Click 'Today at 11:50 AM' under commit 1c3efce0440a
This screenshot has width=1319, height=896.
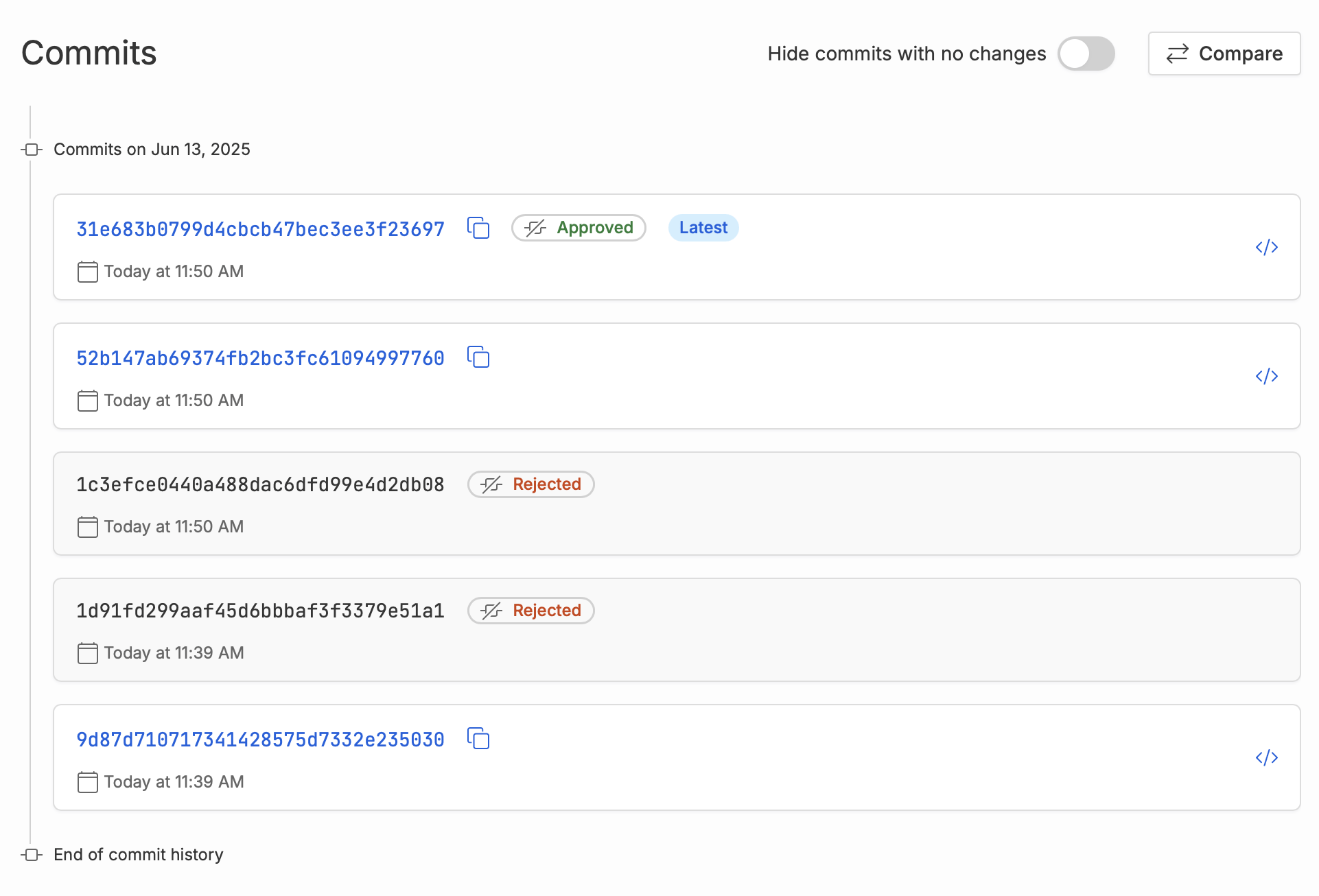coord(174,527)
